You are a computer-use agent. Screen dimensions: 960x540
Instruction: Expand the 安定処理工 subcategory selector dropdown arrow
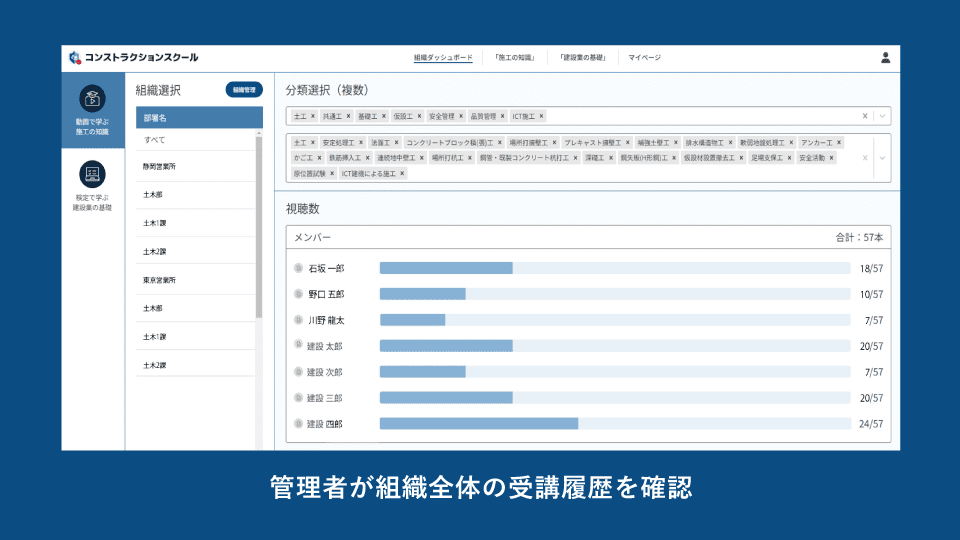(882, 158)
